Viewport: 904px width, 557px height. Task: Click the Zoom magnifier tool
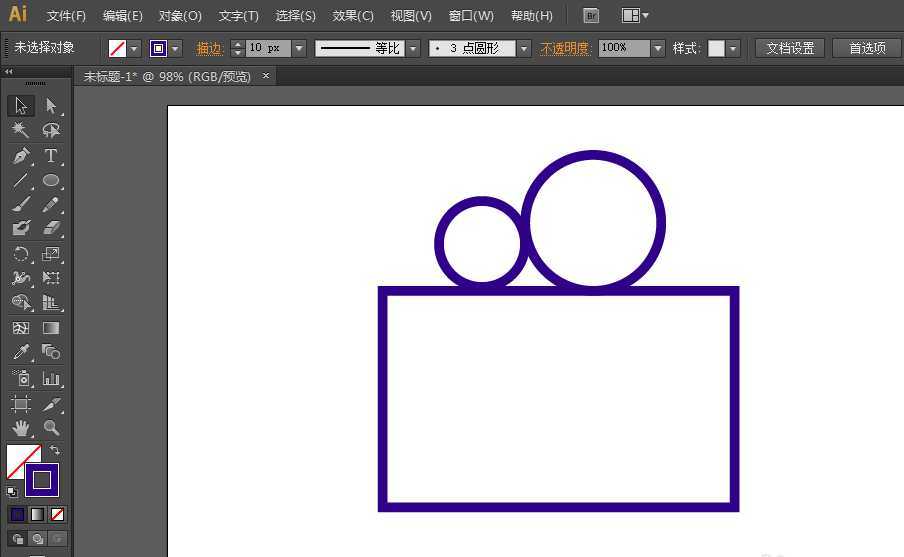51,428
